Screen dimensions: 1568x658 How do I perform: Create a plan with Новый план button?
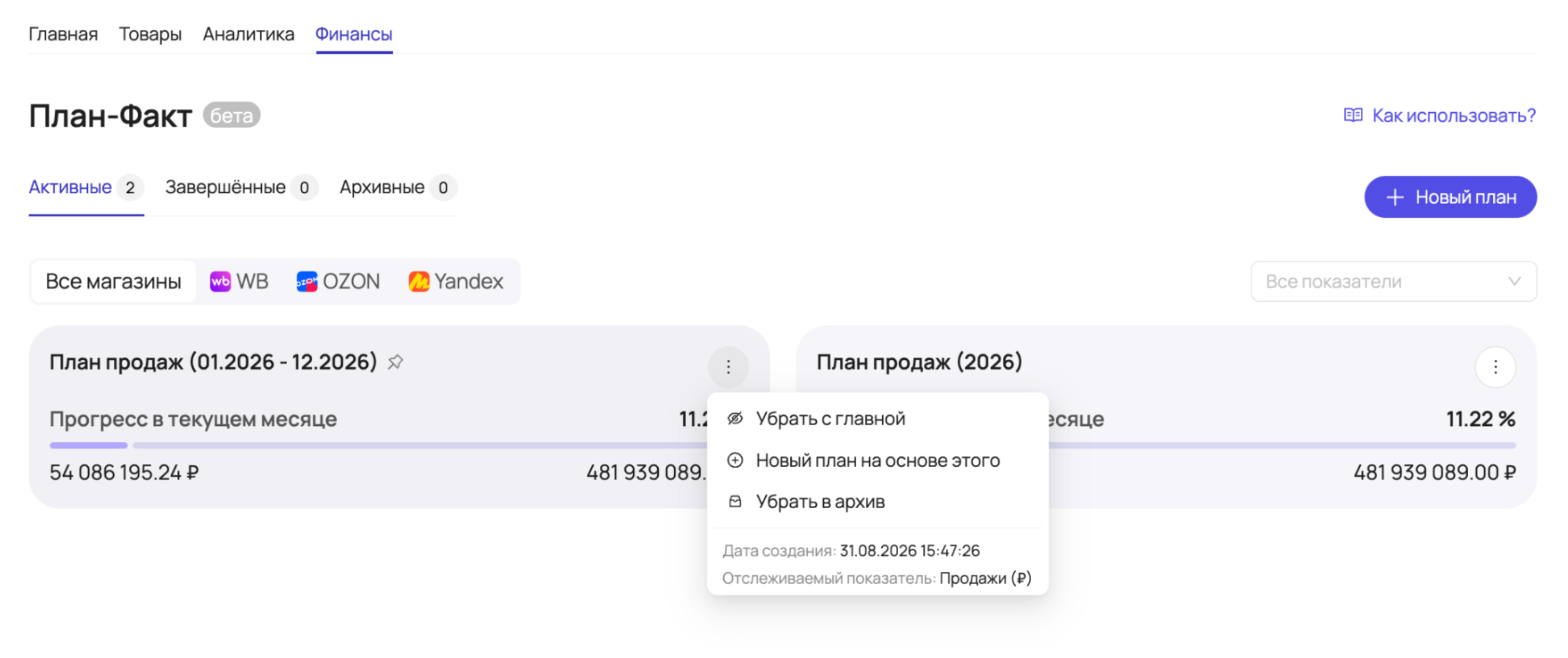click(1450, 197)
